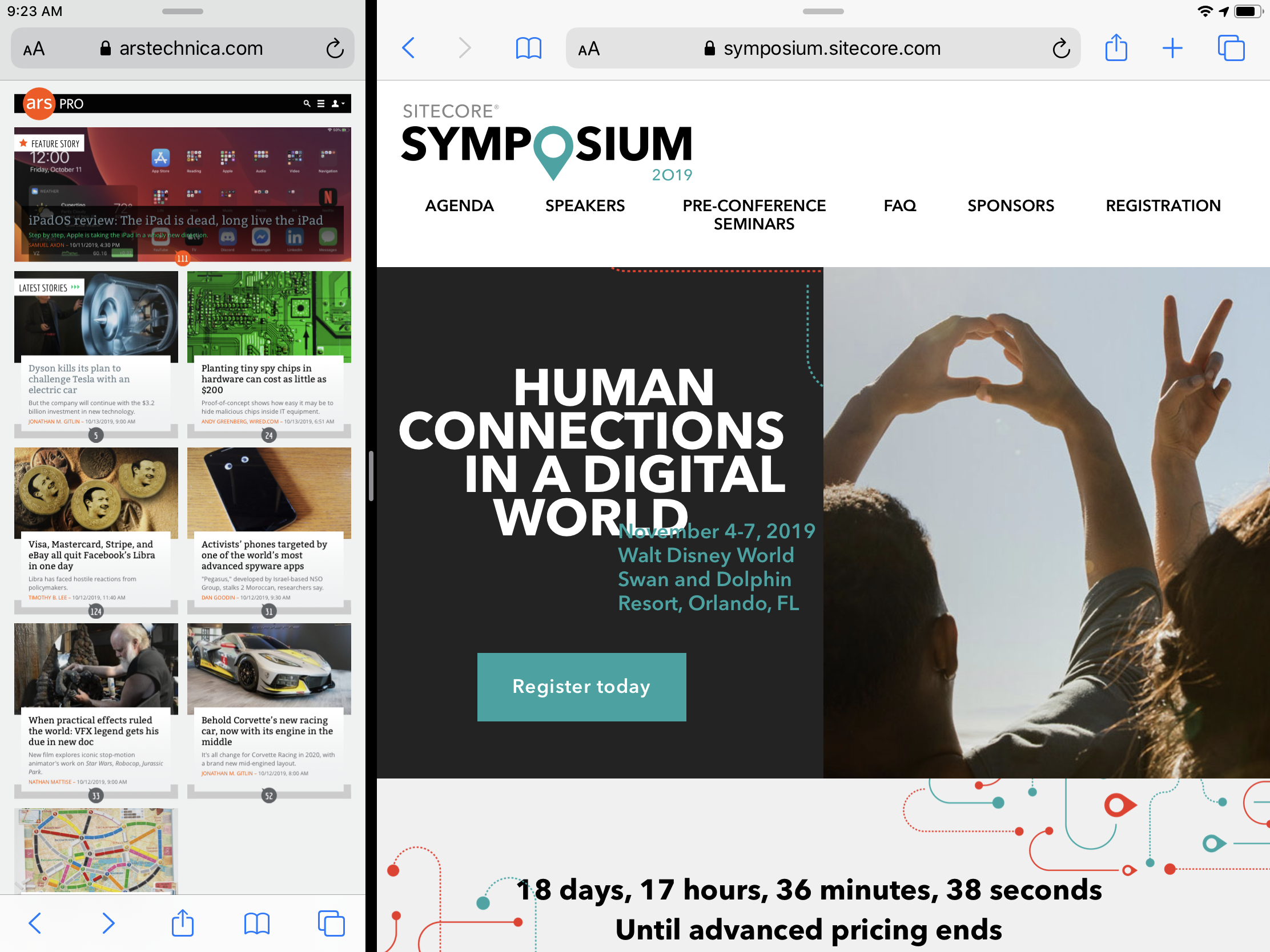Open the AGENDA menu item
Viewport: 1270px width, 952px height.
tap(459, 205)
